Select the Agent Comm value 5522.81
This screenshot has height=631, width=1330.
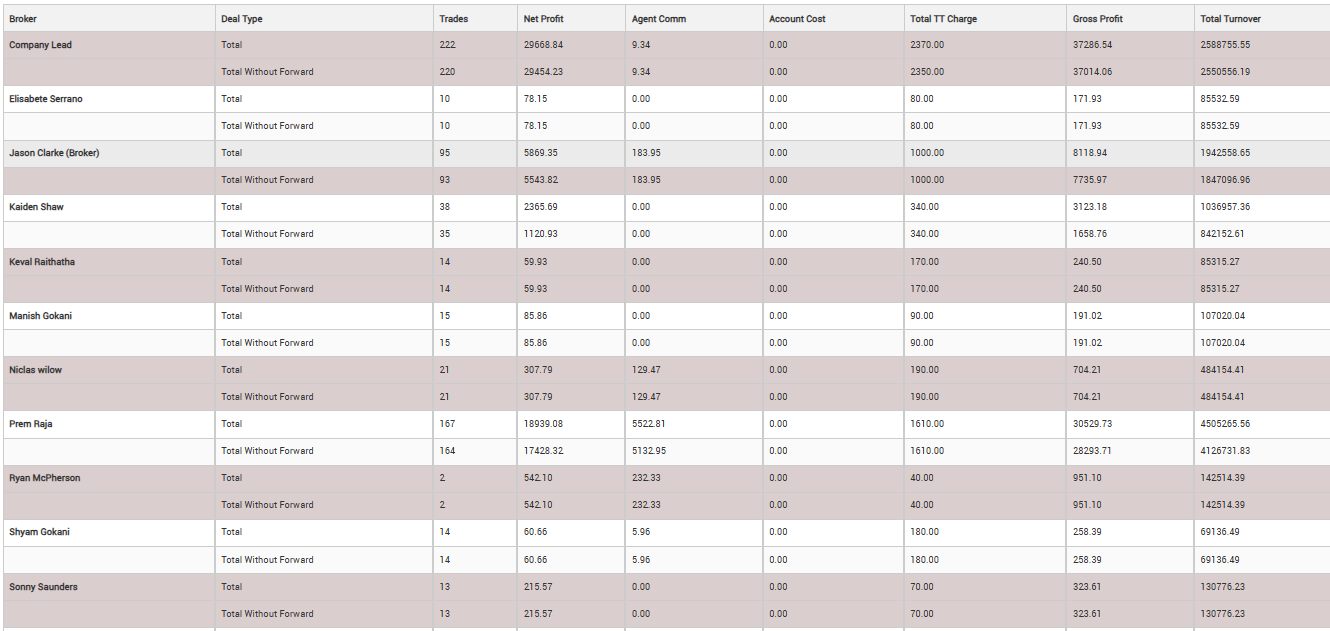click(649, 424)
